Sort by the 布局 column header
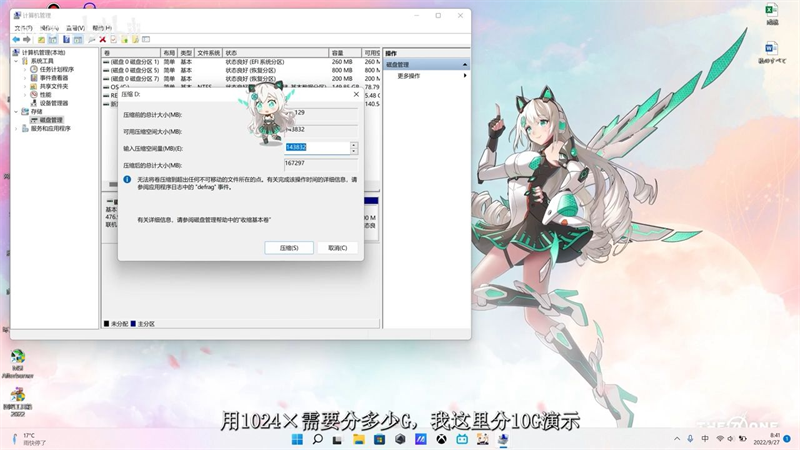 (x=169, y=53)
